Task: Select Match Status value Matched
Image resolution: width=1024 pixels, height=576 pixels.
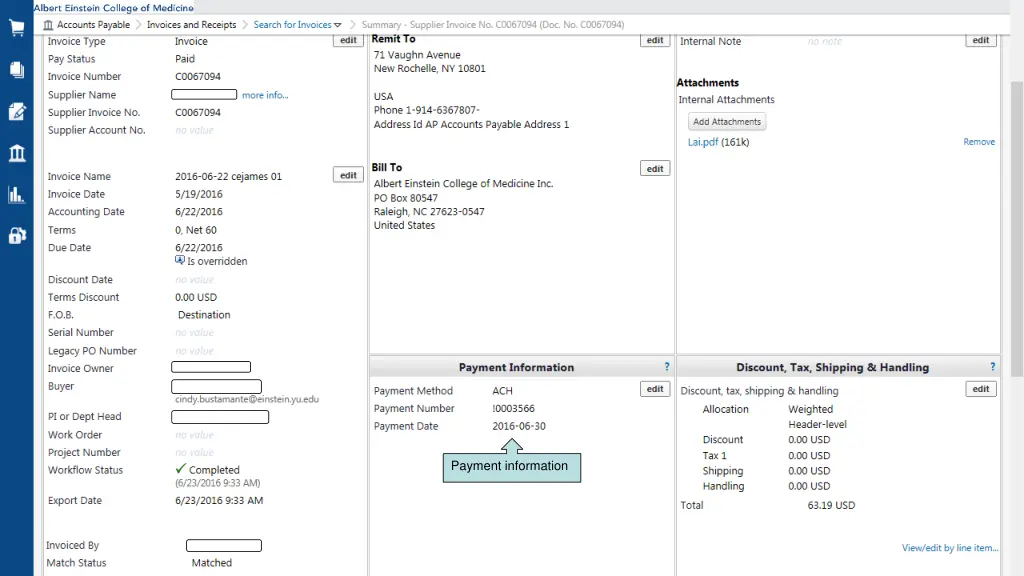Action: tap(212, 562)
